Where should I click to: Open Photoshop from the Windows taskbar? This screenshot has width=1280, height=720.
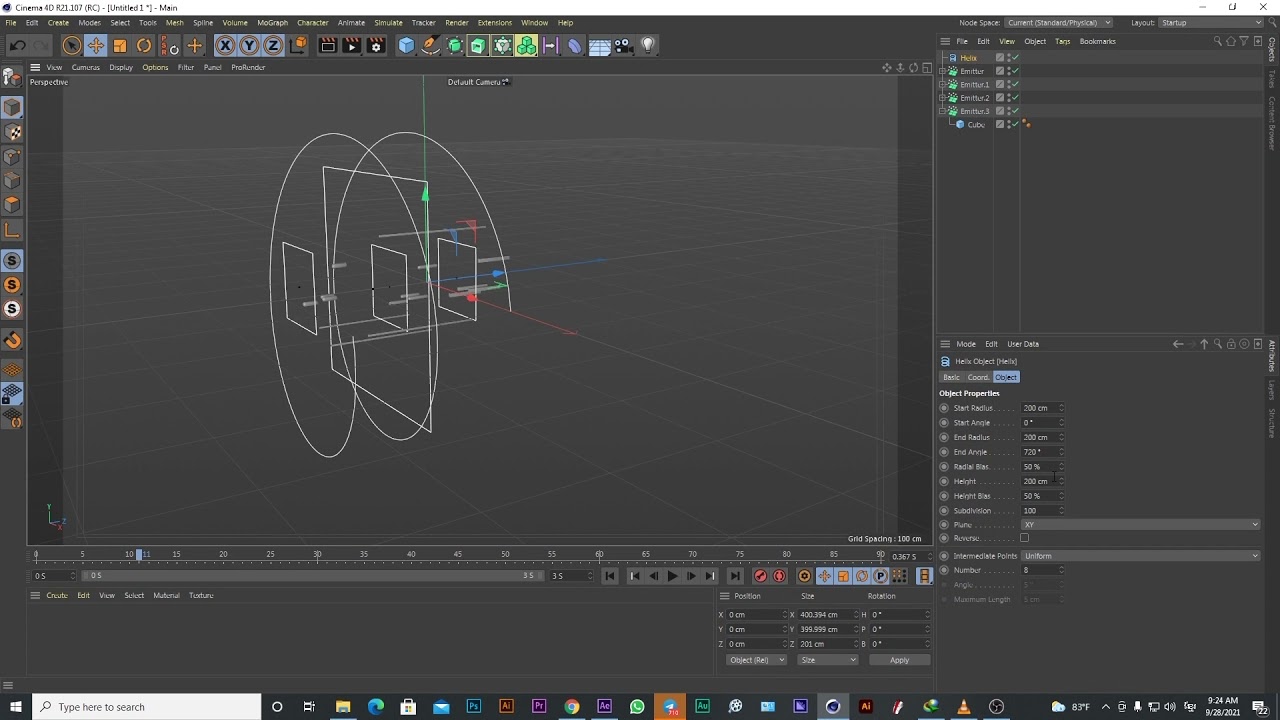pyautogui.click(x=474, y=707)
